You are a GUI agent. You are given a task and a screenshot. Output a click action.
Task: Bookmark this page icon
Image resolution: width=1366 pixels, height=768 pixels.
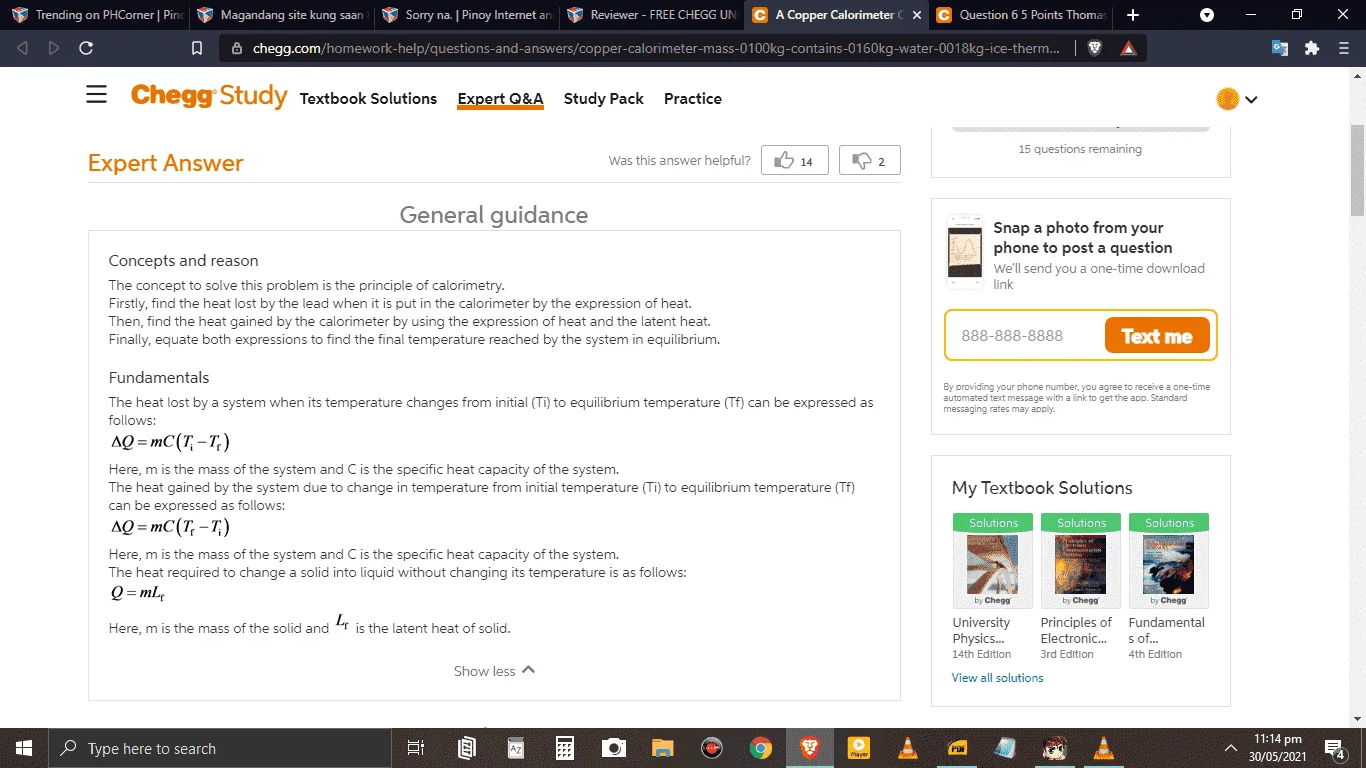point(197,48)
